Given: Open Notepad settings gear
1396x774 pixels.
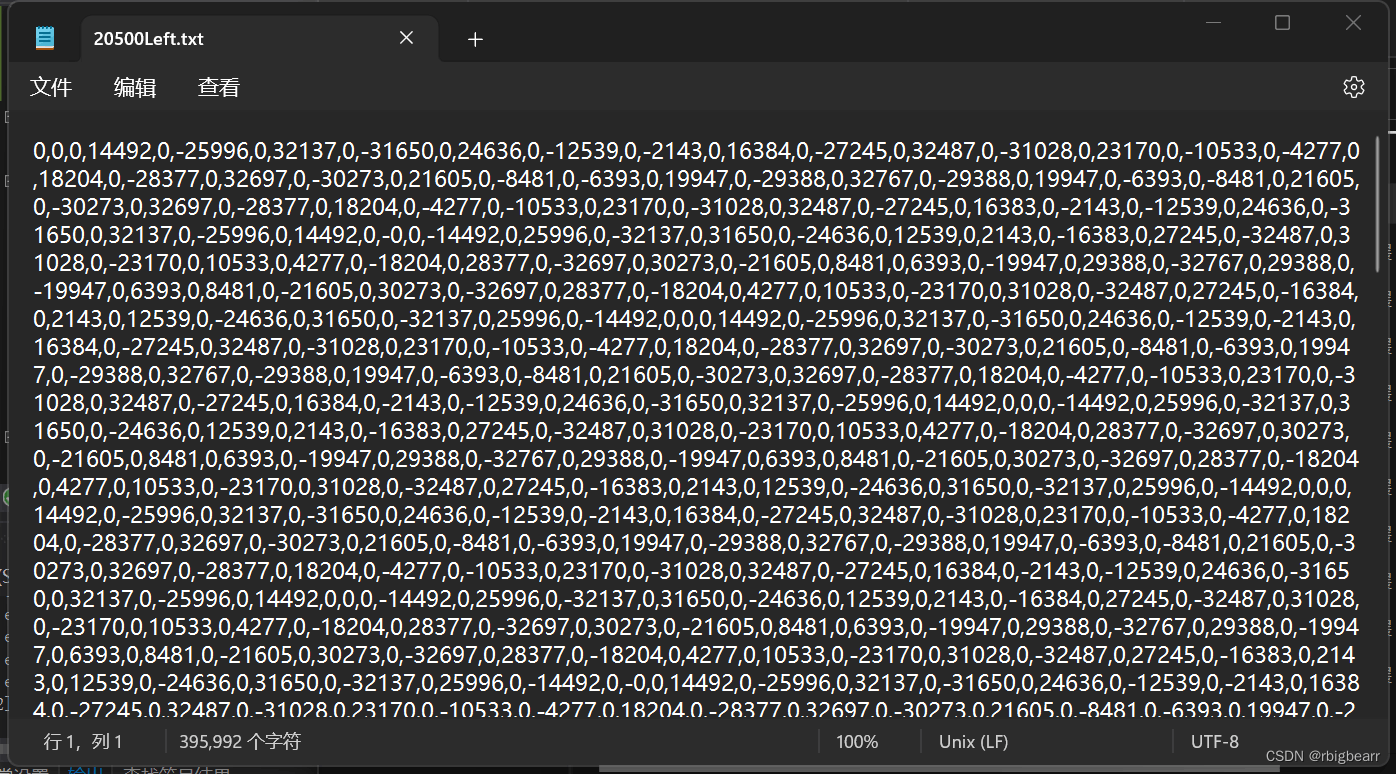Looking at the screenshot, I should tap(1353, 87).
